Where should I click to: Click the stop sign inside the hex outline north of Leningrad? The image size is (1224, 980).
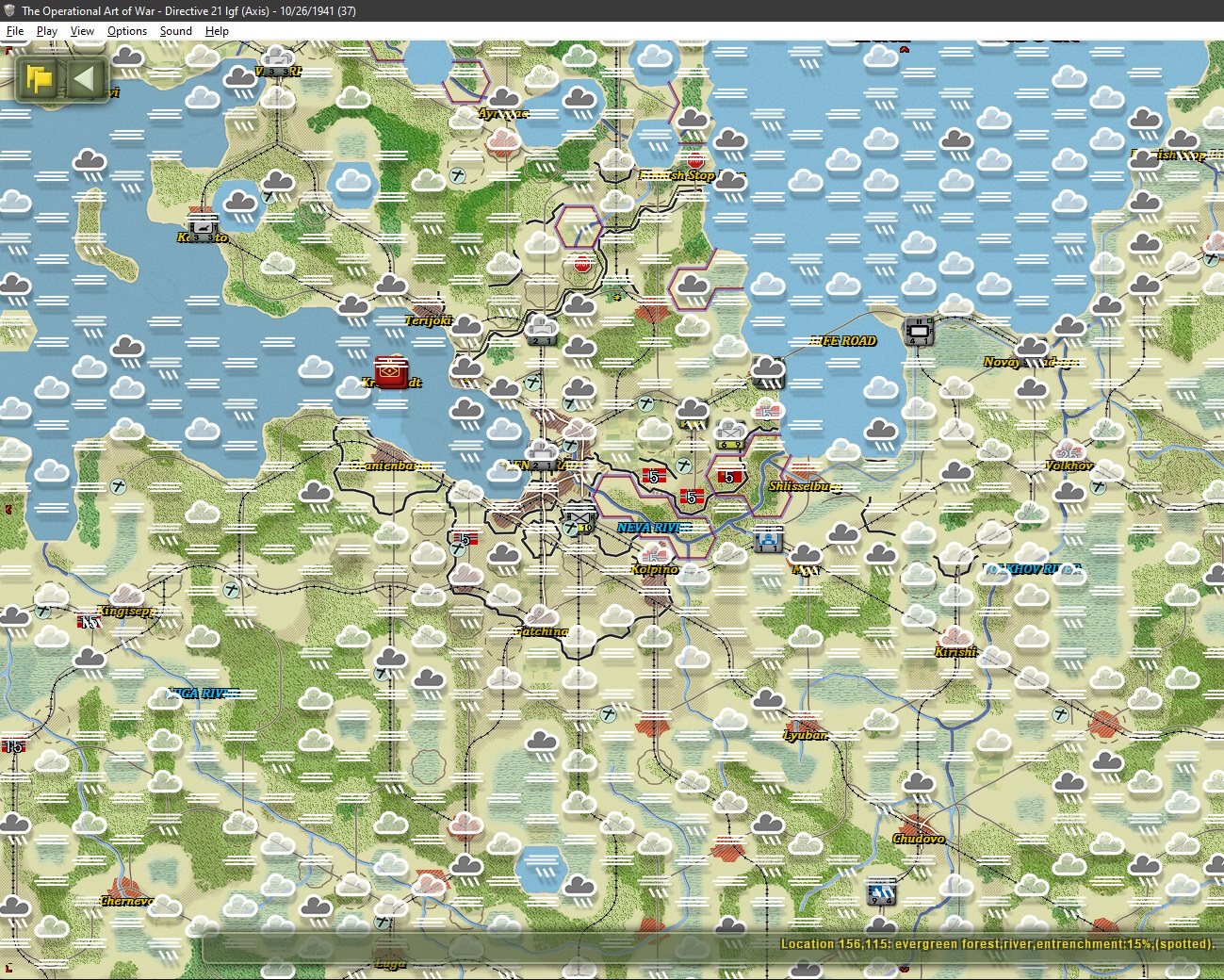click(x=582, y=264)
